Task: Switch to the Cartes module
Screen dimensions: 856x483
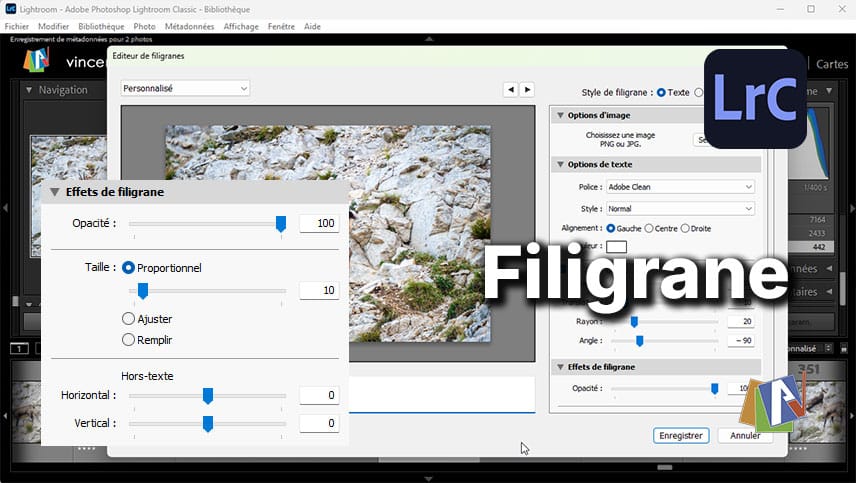Action: pyautogui.click(x=832, y=64)
